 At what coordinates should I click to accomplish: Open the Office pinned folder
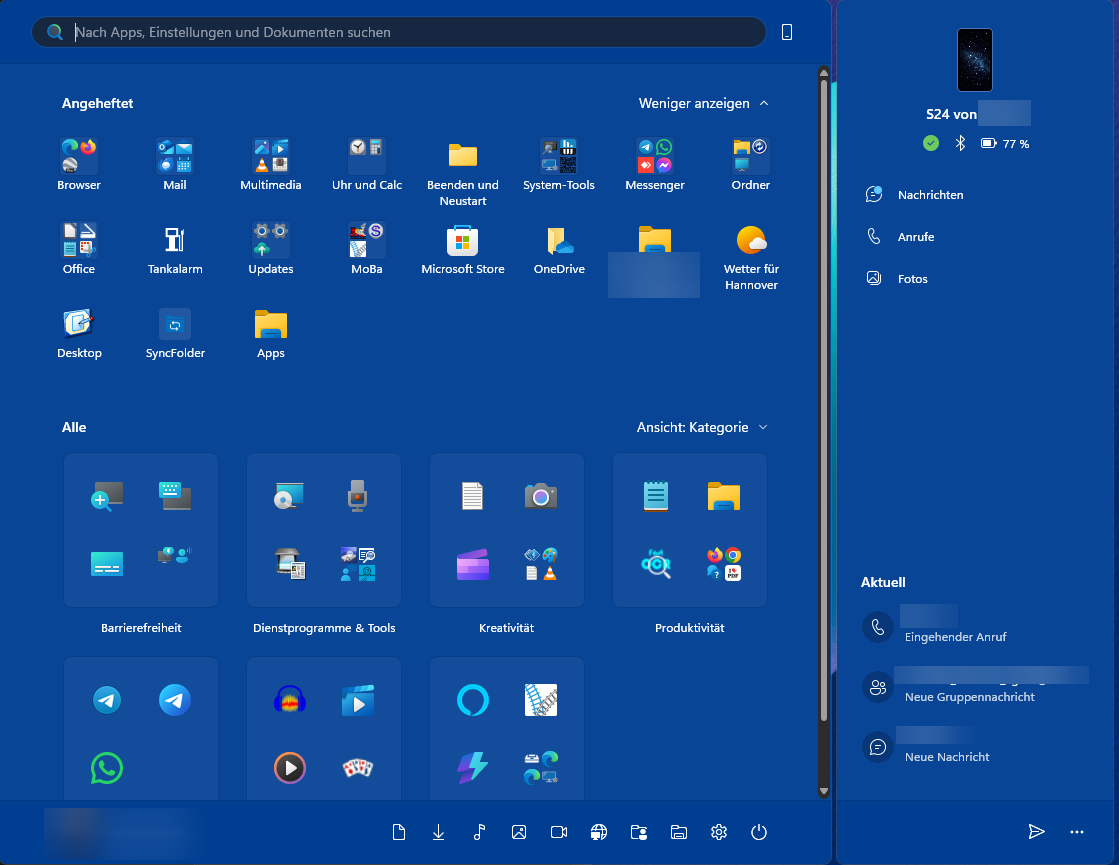point(79,248)
